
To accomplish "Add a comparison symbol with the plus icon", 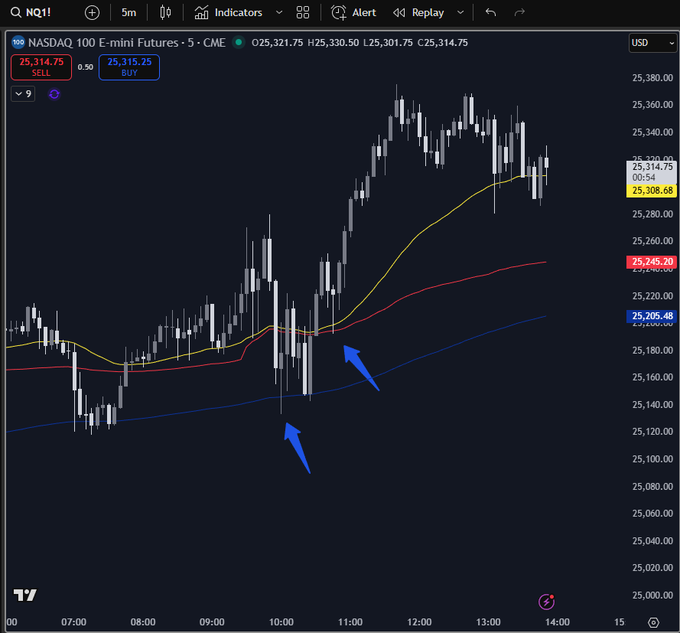I will click(92, 13).
